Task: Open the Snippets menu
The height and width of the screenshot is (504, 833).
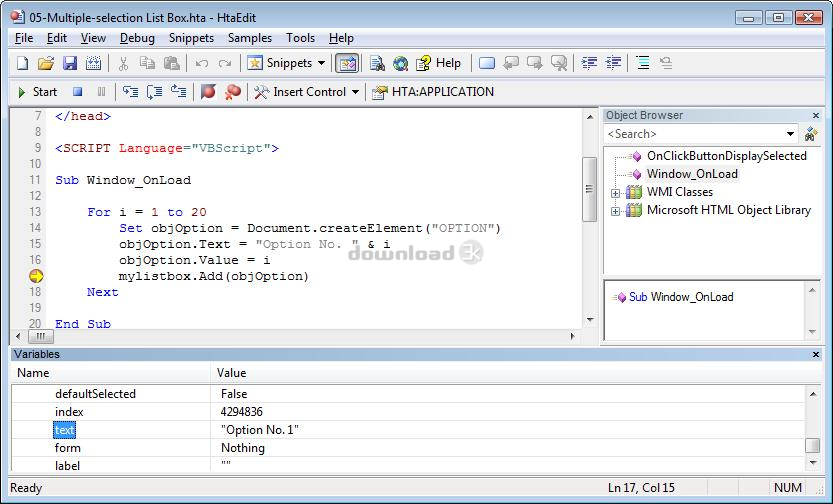Action: (191, 38)
